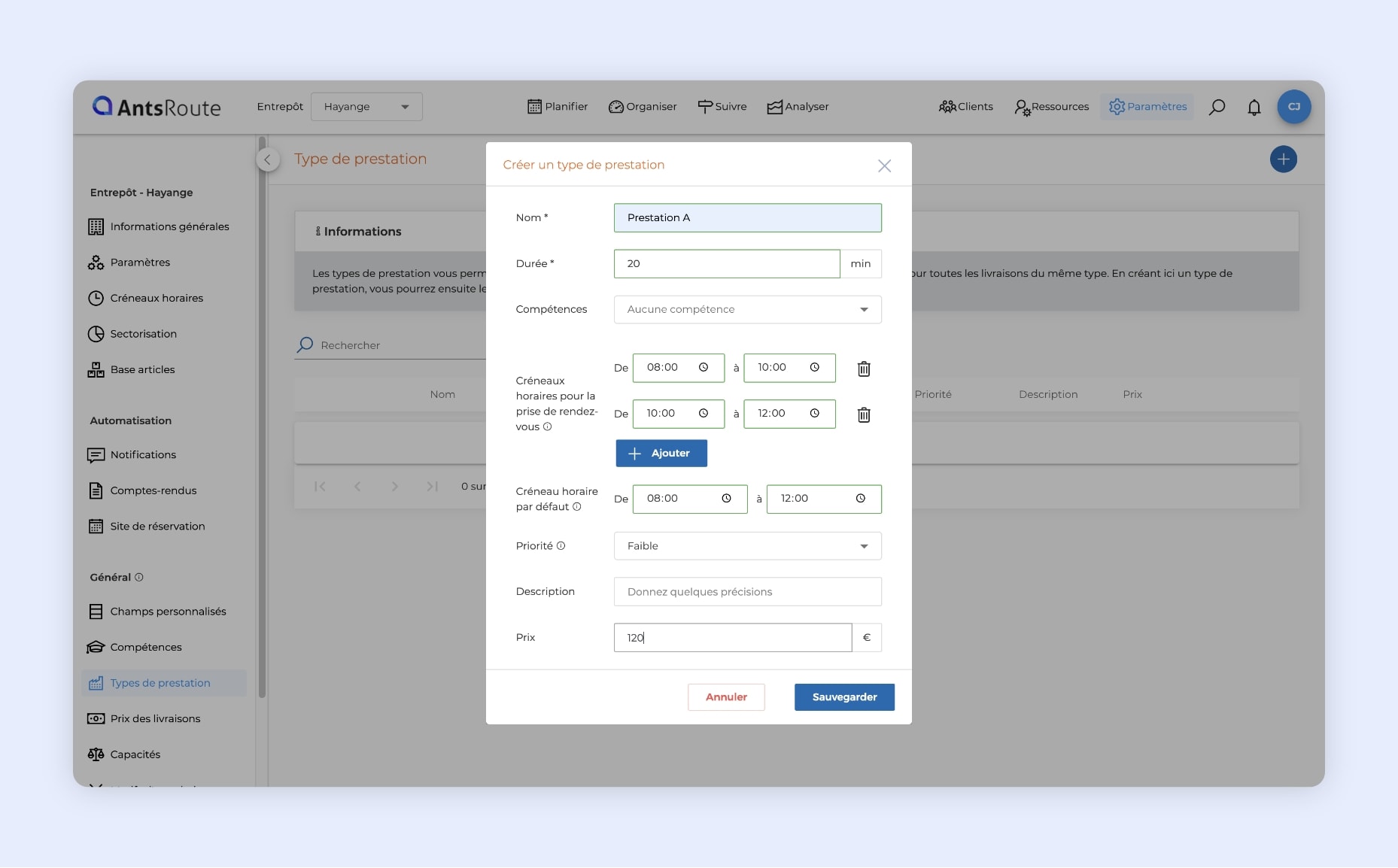The width and height of the screenshot is (1398, 868).
Task: Open the user avatar menu
Action: pyautogui.click(x=1293, y=107)
